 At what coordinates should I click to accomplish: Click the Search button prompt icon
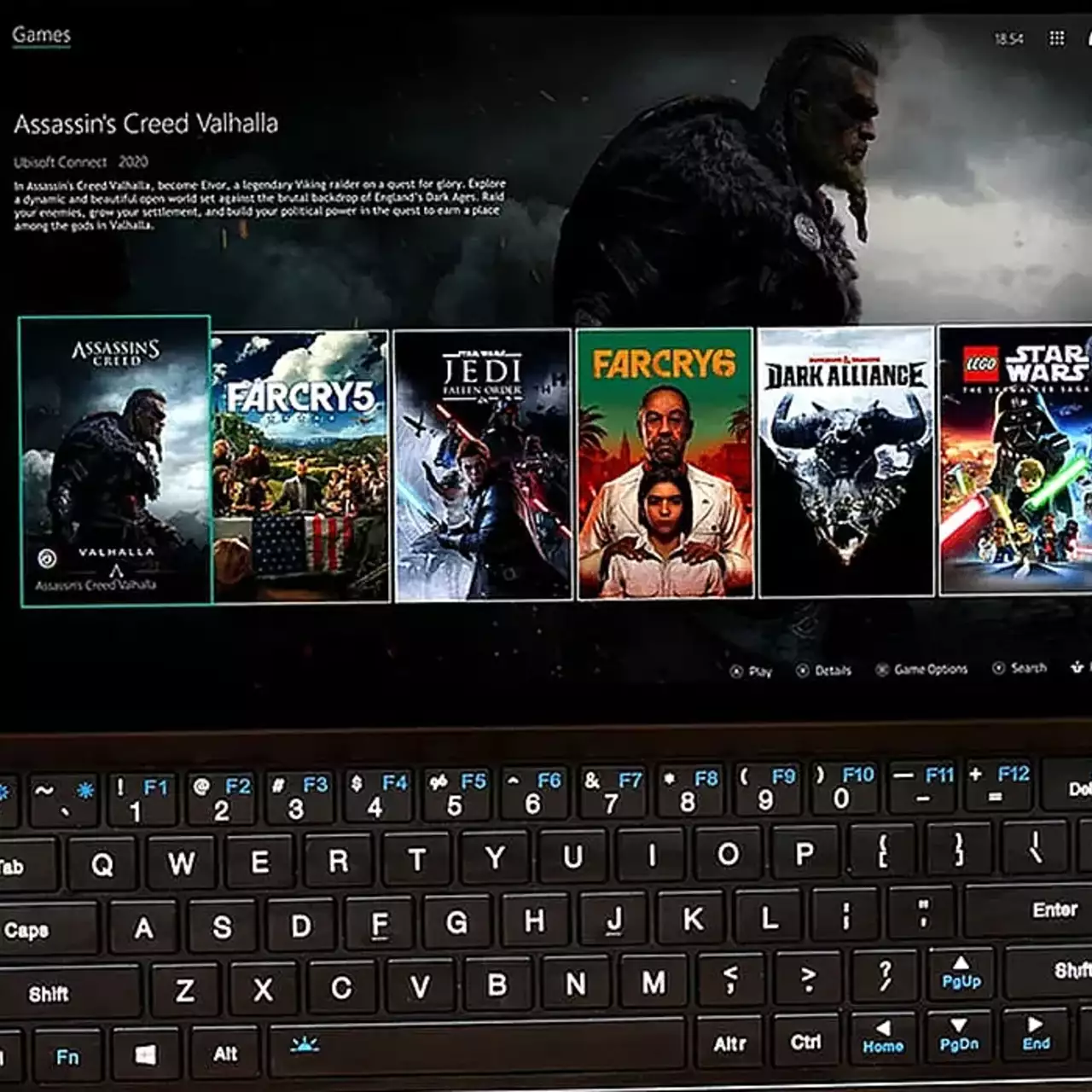(x=998, y=668)
